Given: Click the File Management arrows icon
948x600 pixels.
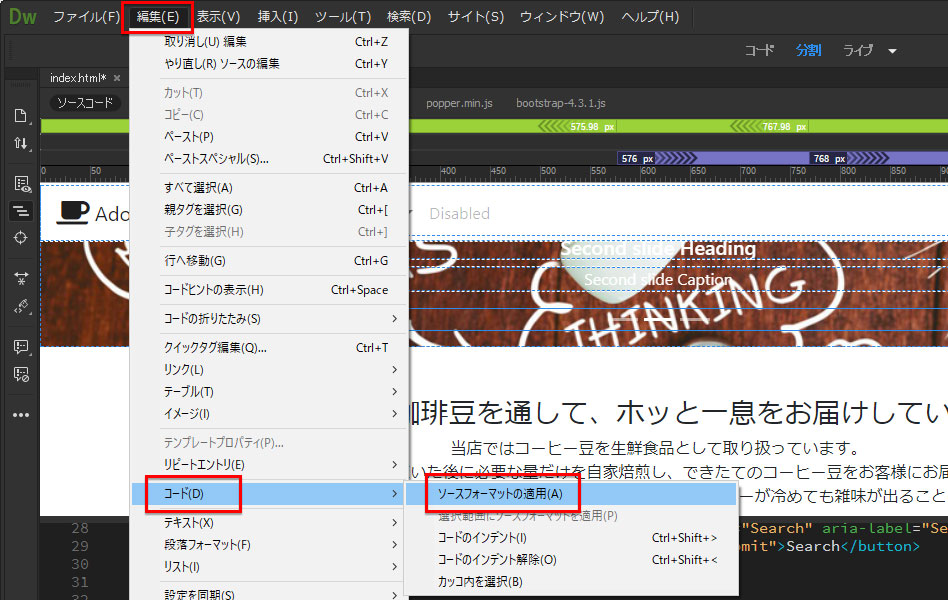Looking at the screenshot, I should tap(20, 143).
